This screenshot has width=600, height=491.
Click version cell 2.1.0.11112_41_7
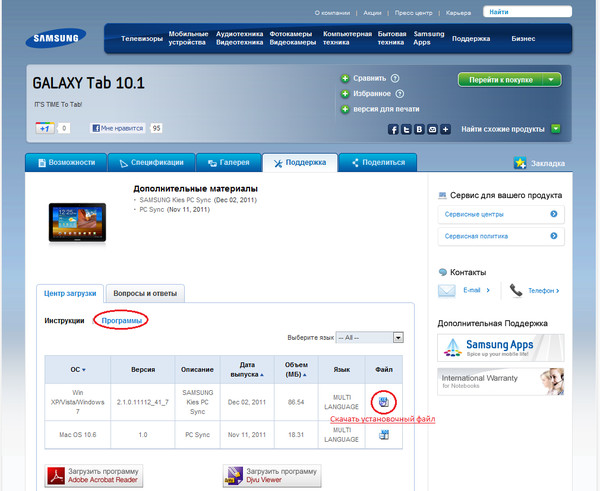tap(143, 402)
